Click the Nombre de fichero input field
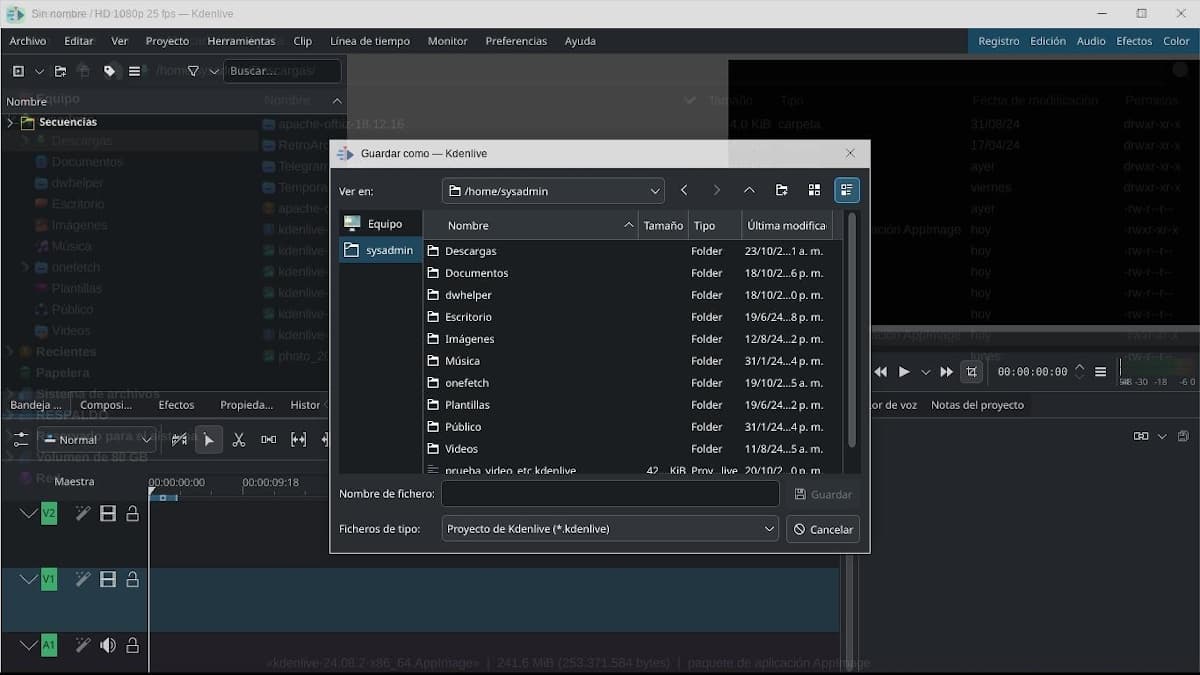 610,494
